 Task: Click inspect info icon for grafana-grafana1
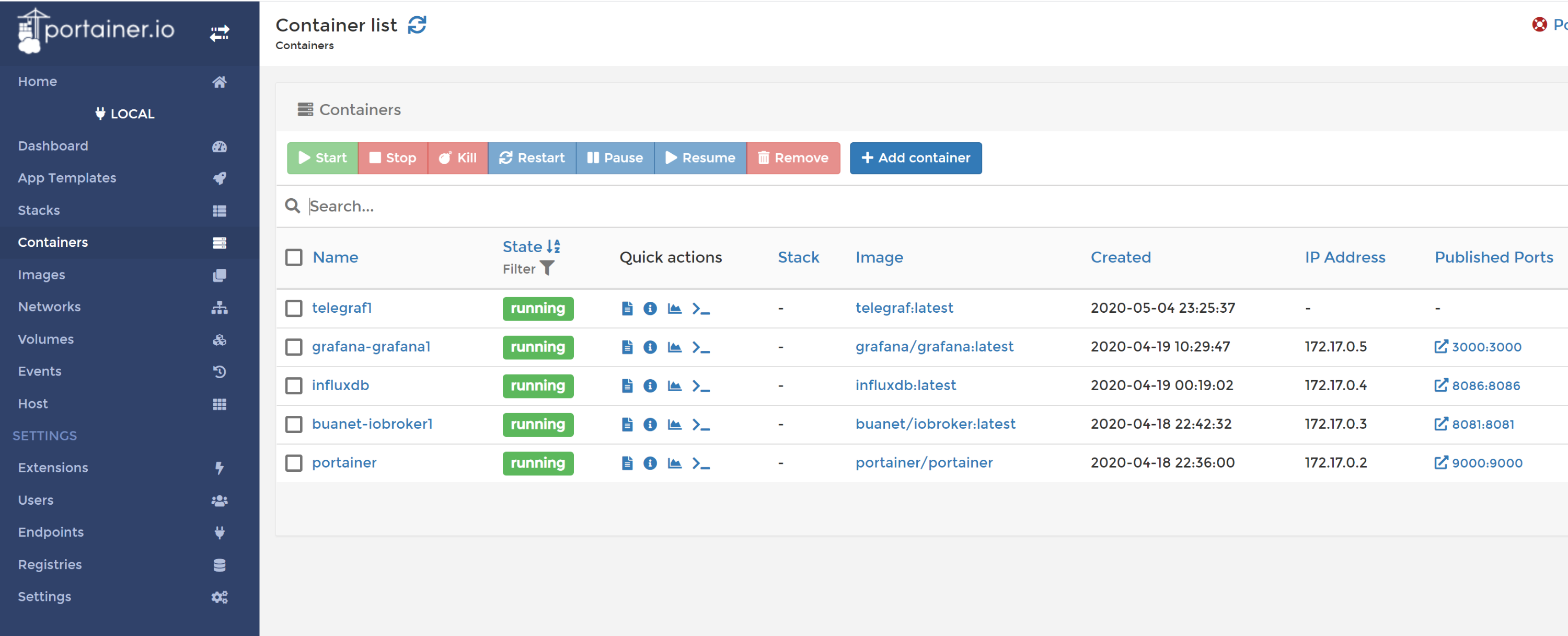point(650,347)
